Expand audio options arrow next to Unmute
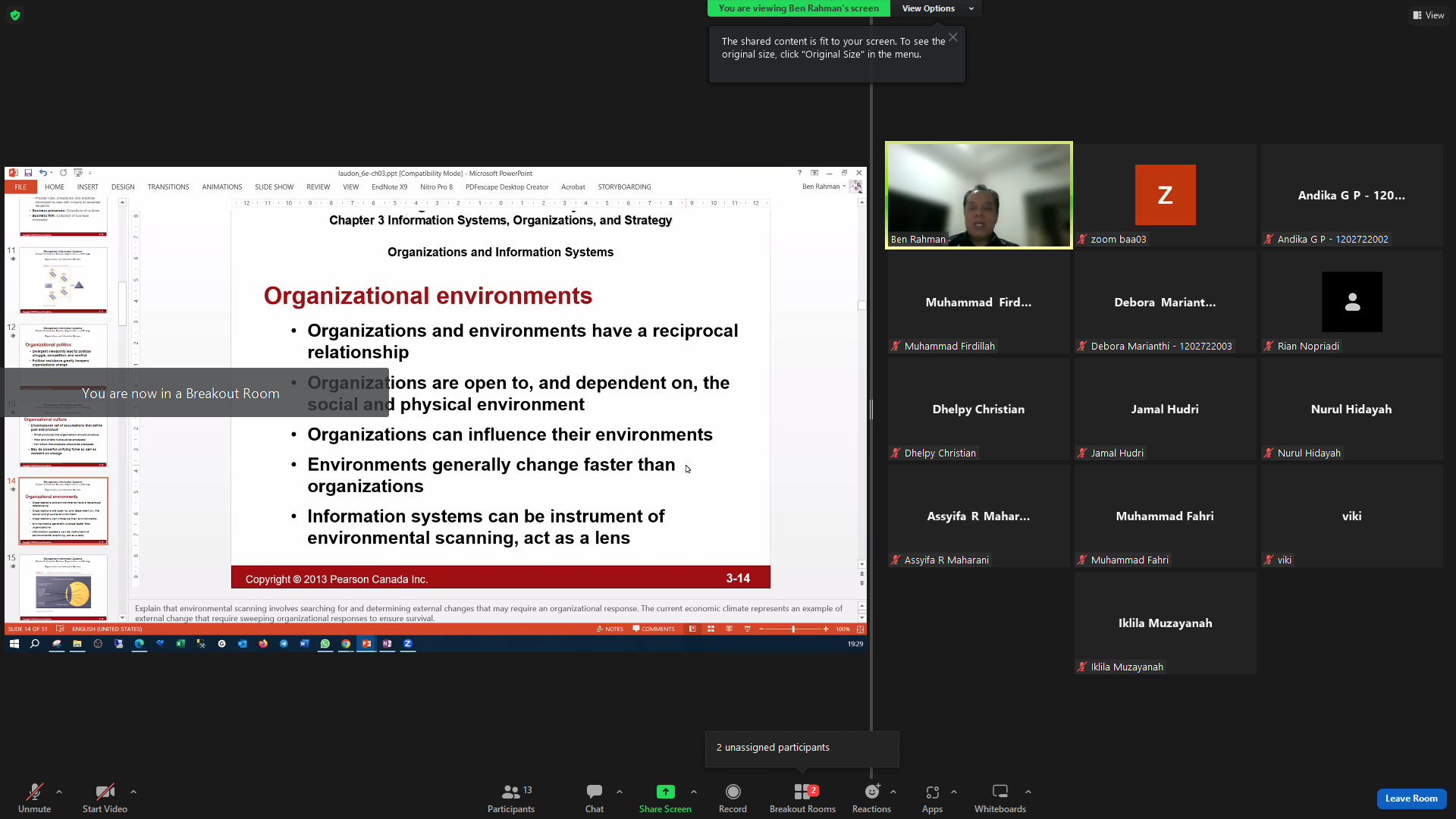 [59, 792]
